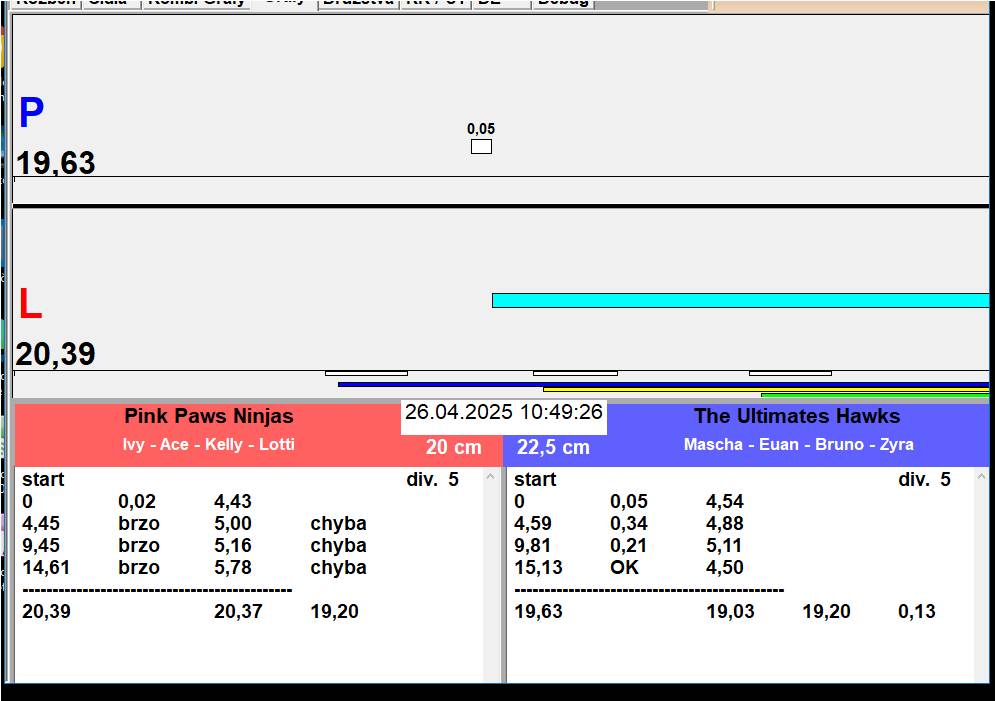Click 'div. 5' in Pink Paws Ninjas panel
995x701 pixels.
pos(432,480)
